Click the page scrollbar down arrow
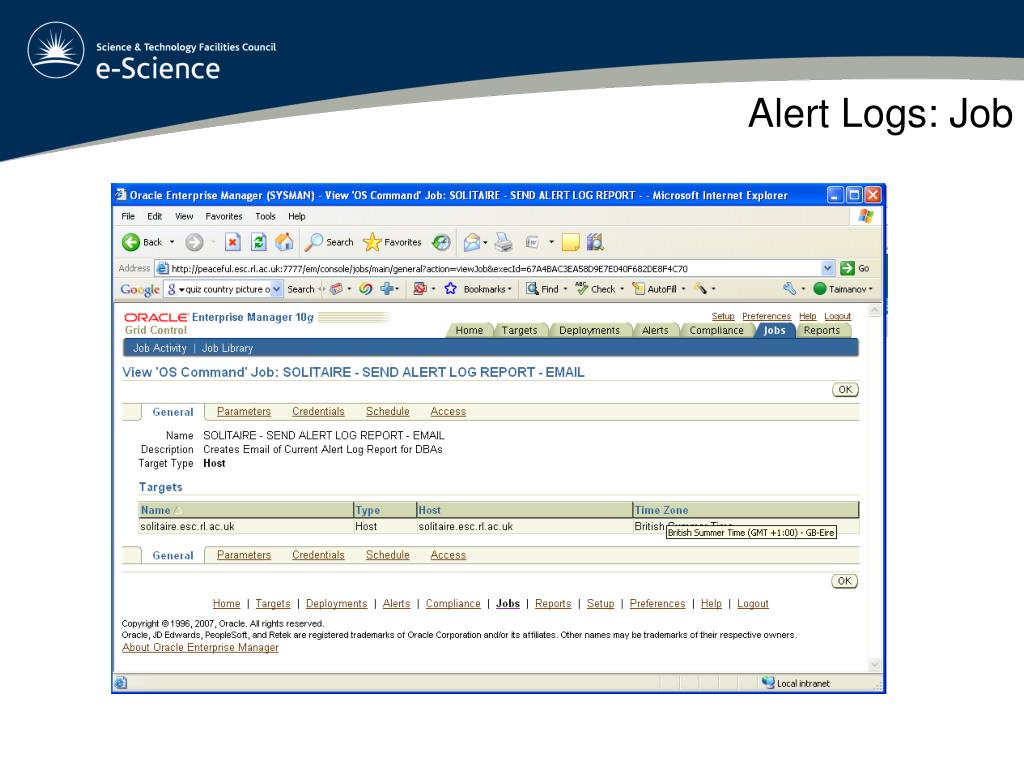Image resolution: width=1024 pixels, height=768 pixels. (874, 665)
